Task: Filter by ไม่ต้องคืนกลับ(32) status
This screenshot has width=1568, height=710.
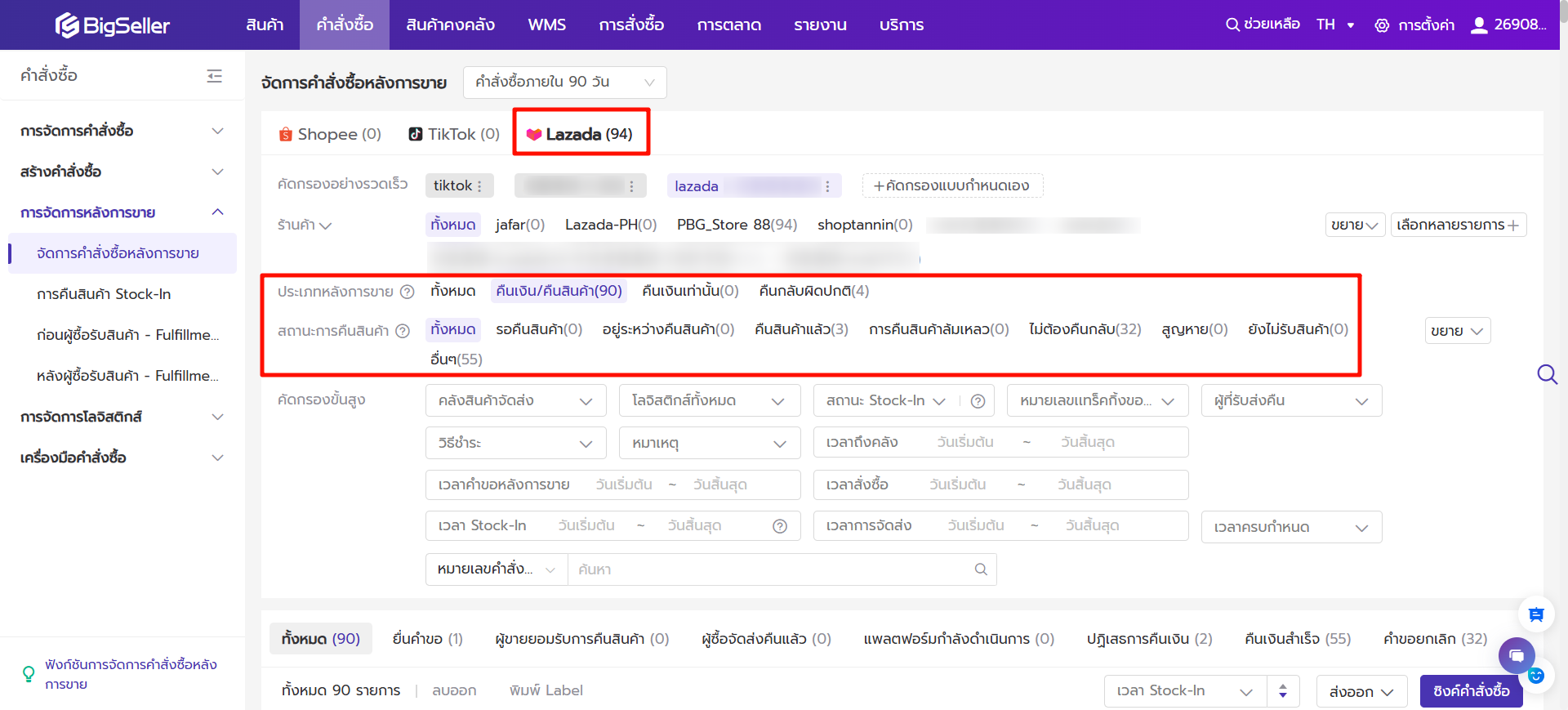Action: [x=1085, y=329]
